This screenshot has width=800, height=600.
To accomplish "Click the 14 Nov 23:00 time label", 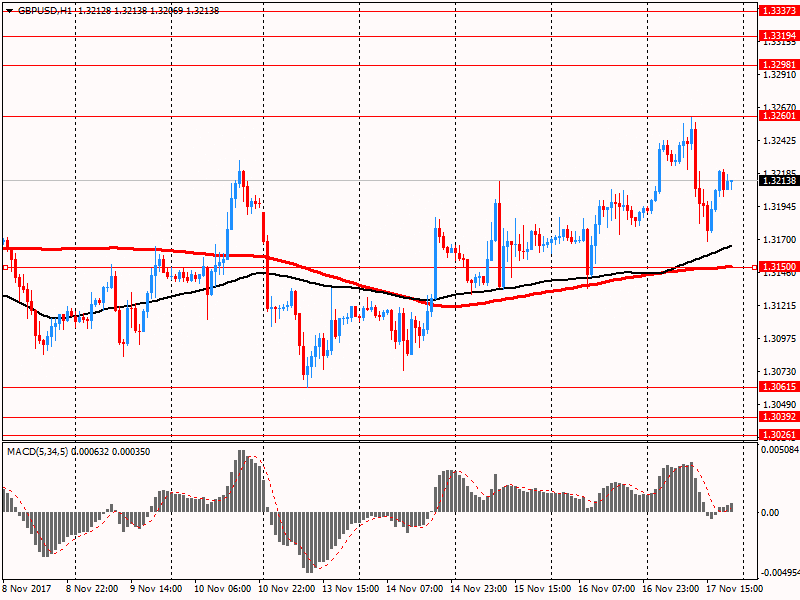I will tap(479, 589).
